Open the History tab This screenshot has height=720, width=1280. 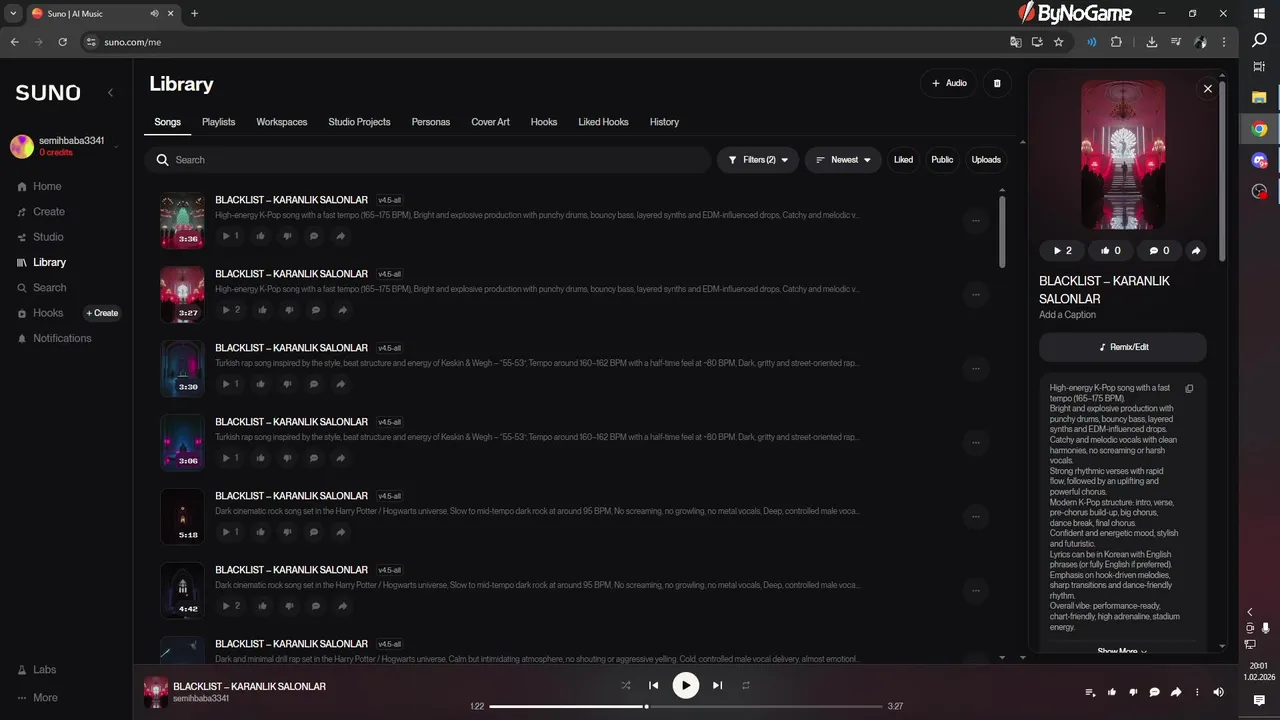click(x=664, y=122)
